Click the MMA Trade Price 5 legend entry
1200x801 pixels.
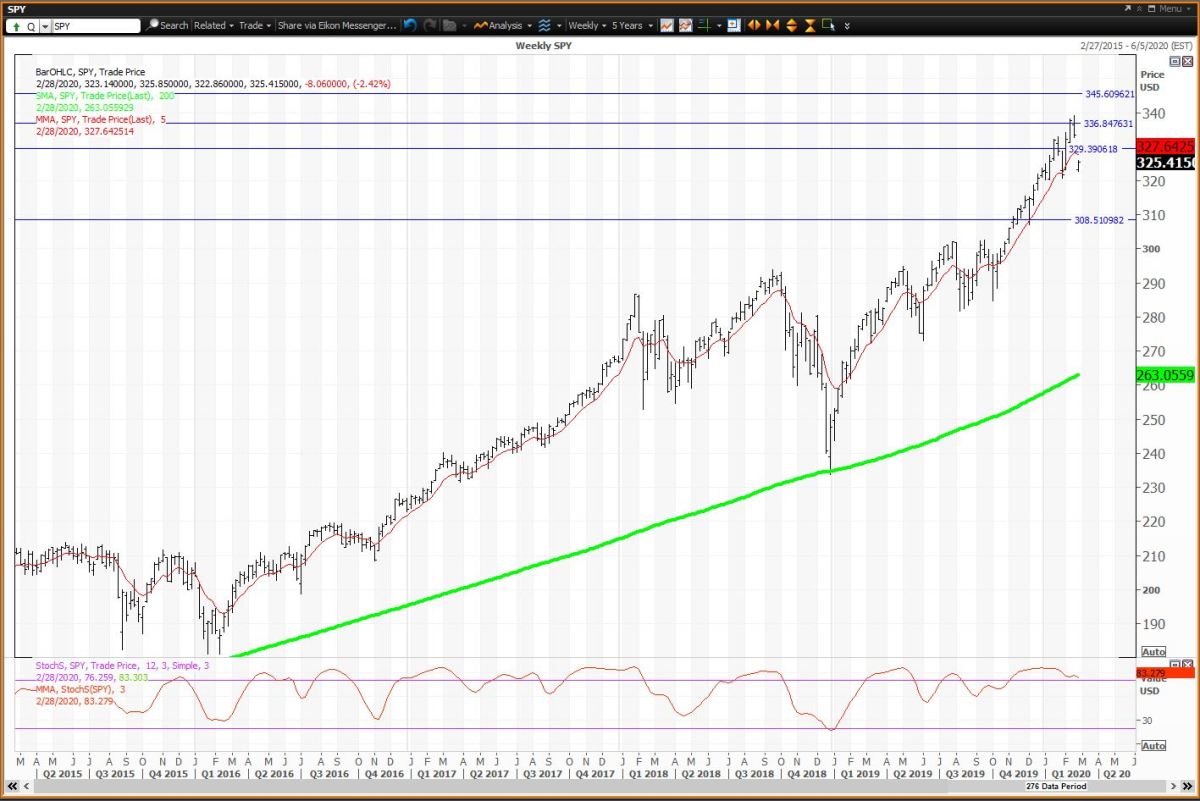[101, 120]
